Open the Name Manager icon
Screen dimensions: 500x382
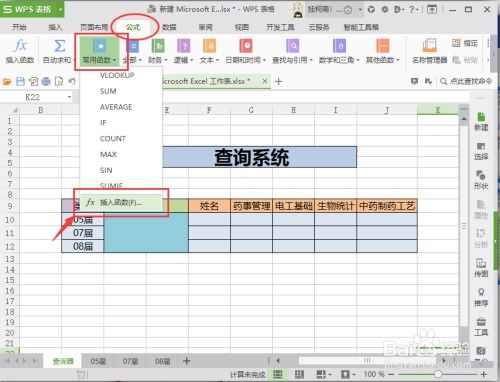(x=429, y=46)
